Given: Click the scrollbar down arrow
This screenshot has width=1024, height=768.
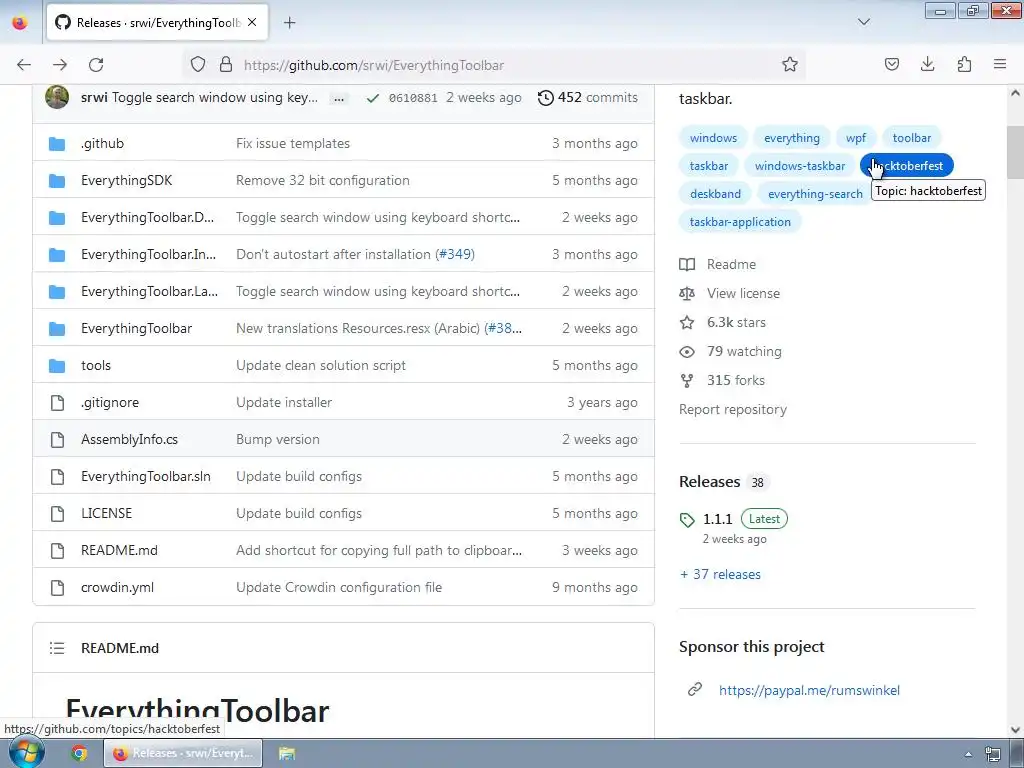Looking at the screenshot, I should pos(1015,729).
